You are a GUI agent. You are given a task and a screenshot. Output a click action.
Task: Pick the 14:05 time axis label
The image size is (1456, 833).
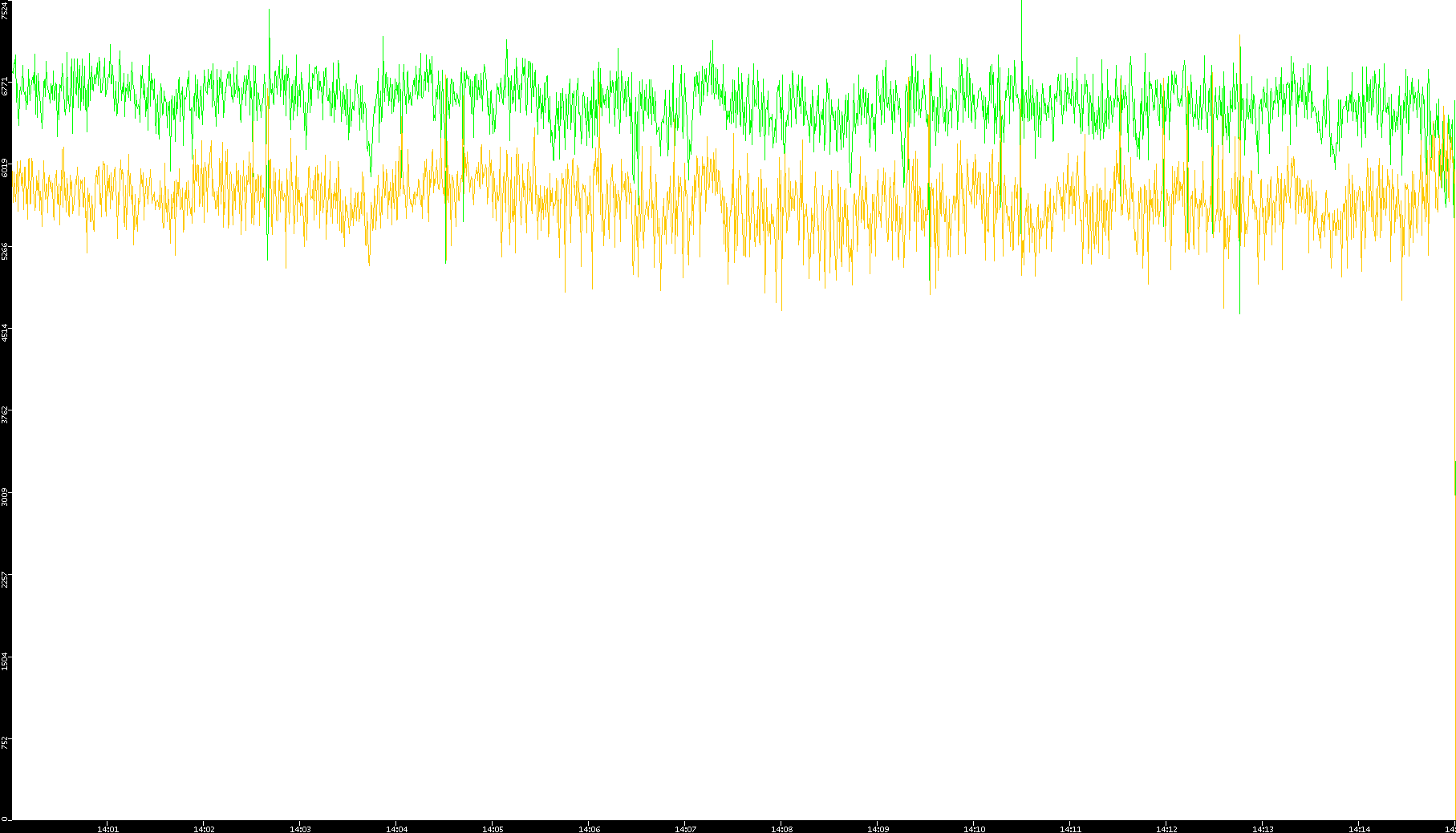493,829
